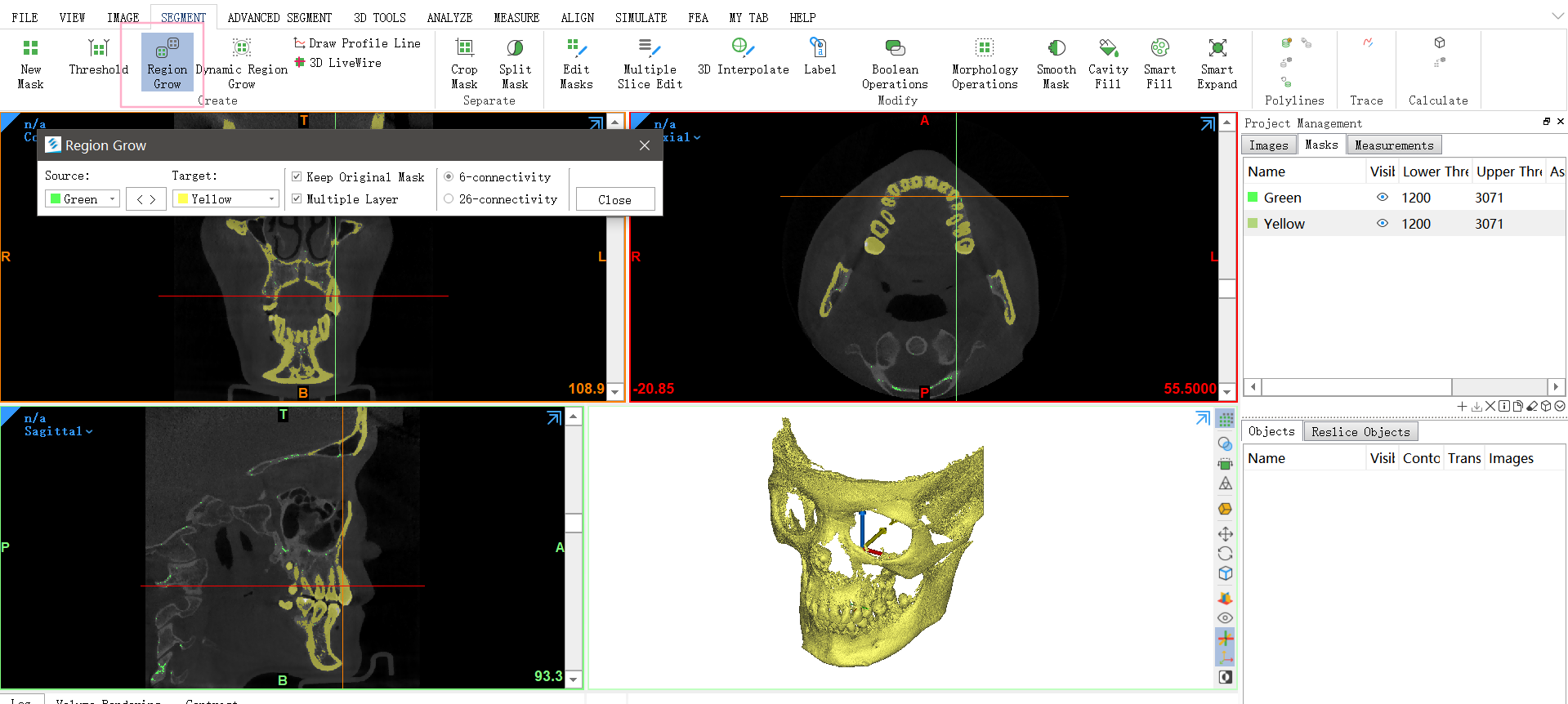Click orange cube icon in 3D toolbar
This screenshot has height=704, width=1568.
coord(1225,509)
